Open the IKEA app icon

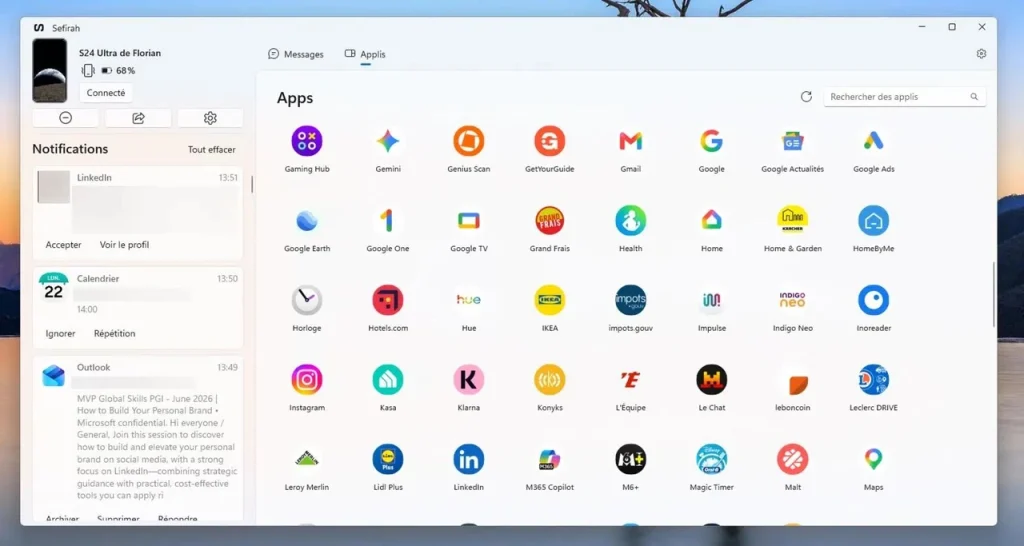(x=550, y=300)
